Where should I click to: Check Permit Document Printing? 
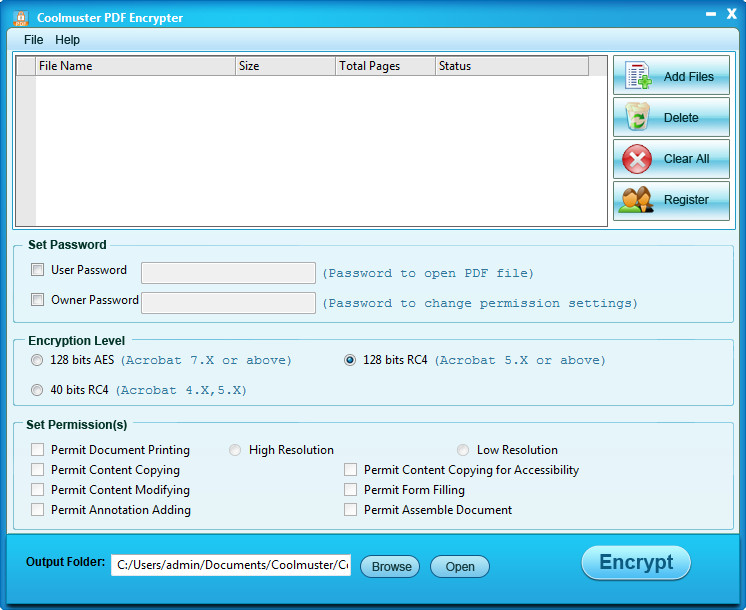[x=37, y=450]
